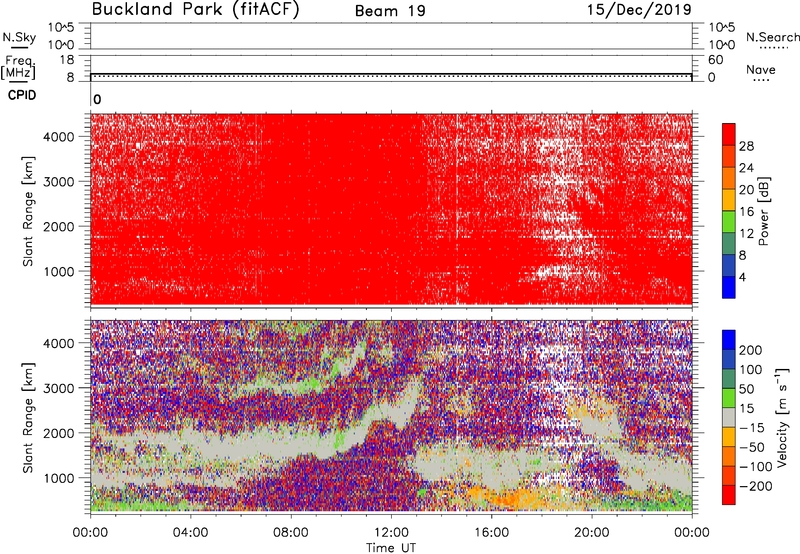Click the velocity panel '1000' range tick label
Screen dimensions: 800x554
(x=59, y=478)
